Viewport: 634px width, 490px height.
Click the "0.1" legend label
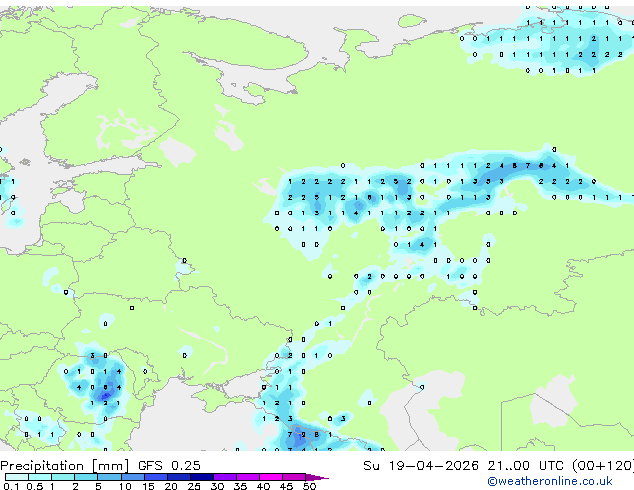(x=11, y=486)
